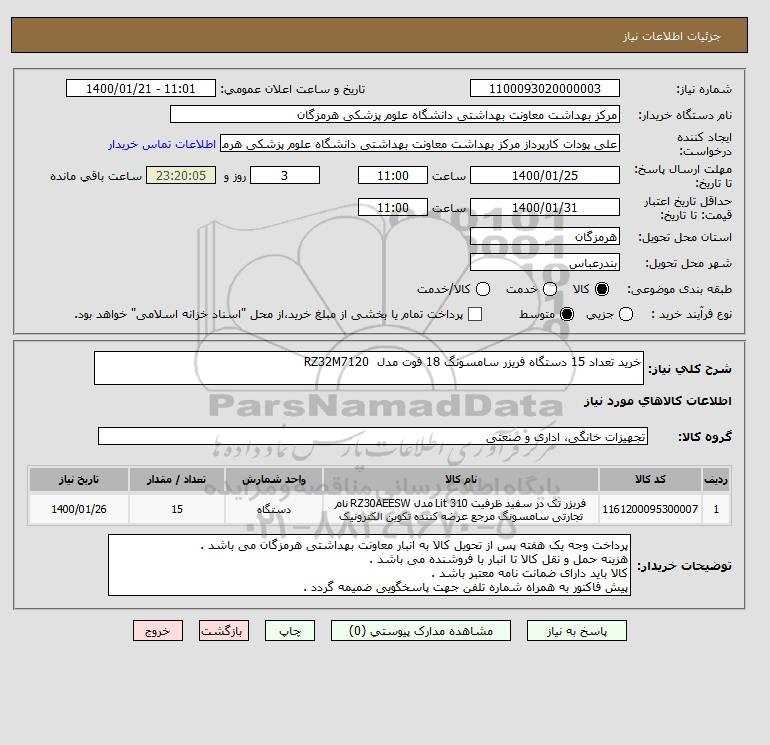Click the نام کالا column header
The width and height of the screenshot is (770, 745).
[461, 479]
